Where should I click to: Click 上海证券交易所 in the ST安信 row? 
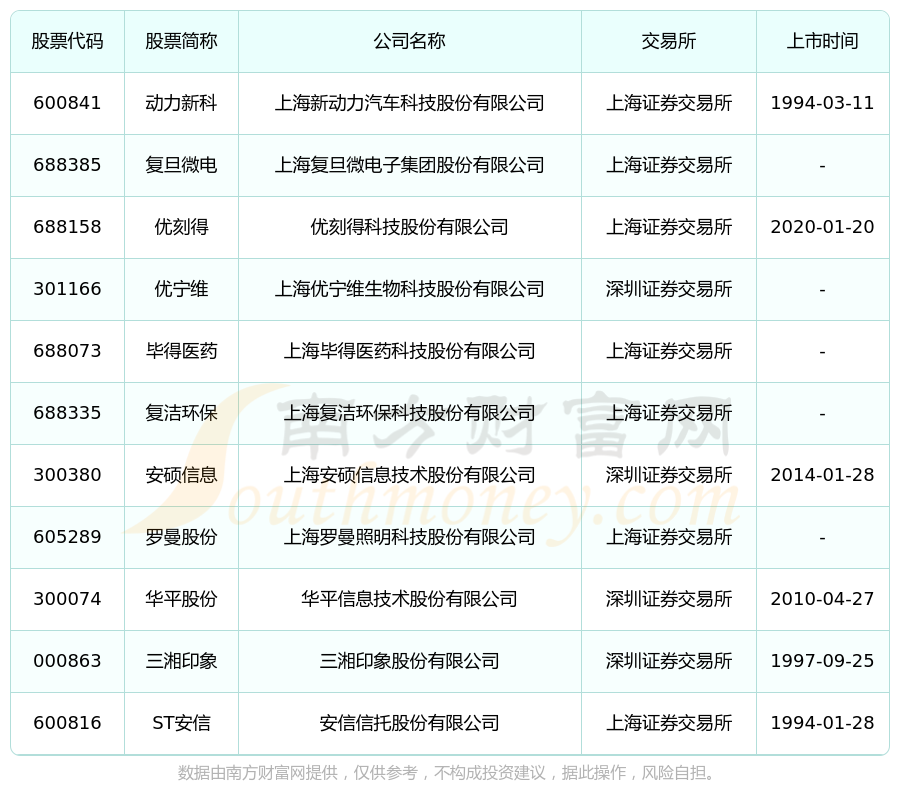(669, 723)
